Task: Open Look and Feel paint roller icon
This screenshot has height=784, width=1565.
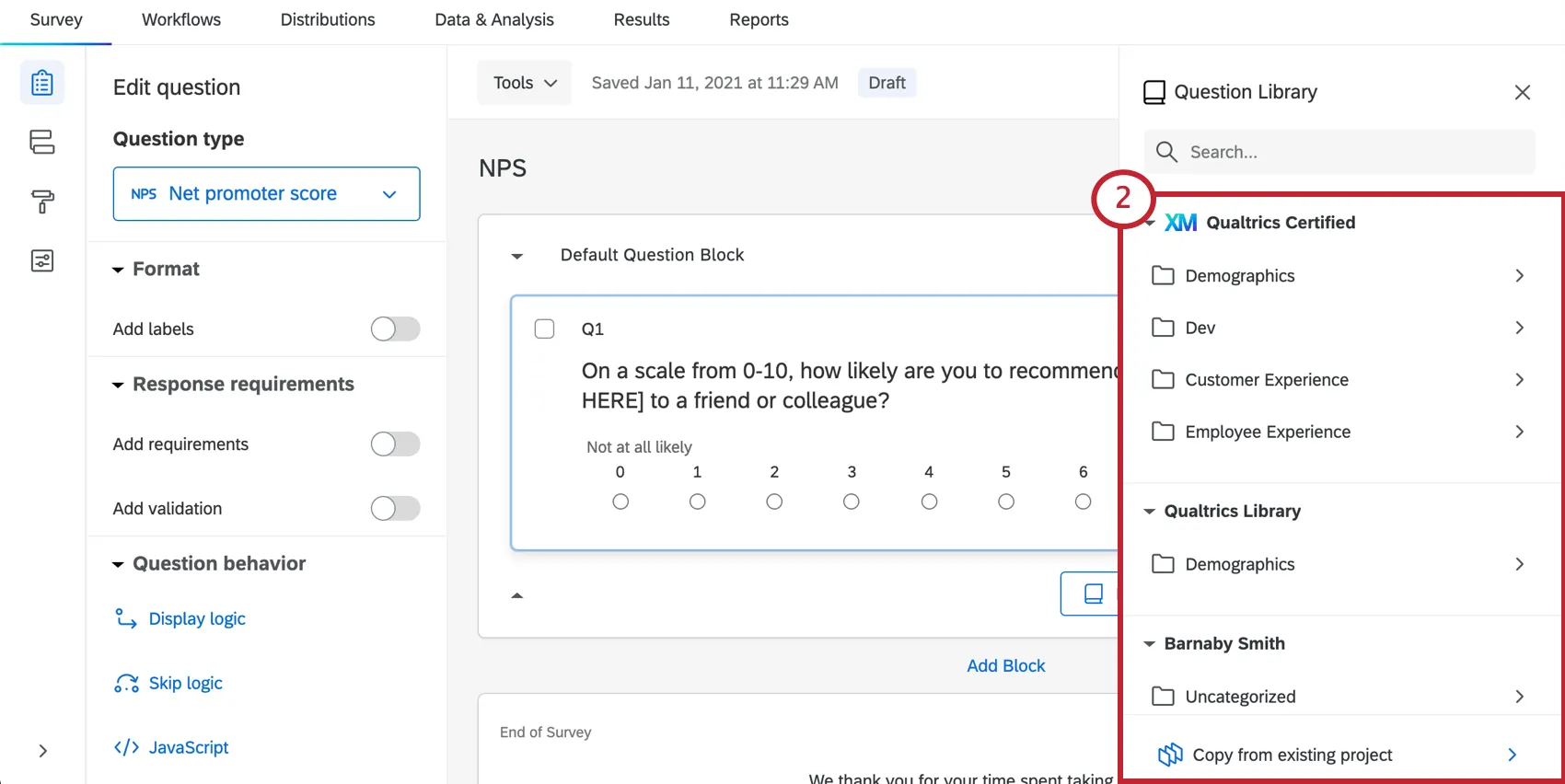Action: click(x=42, y=202)
